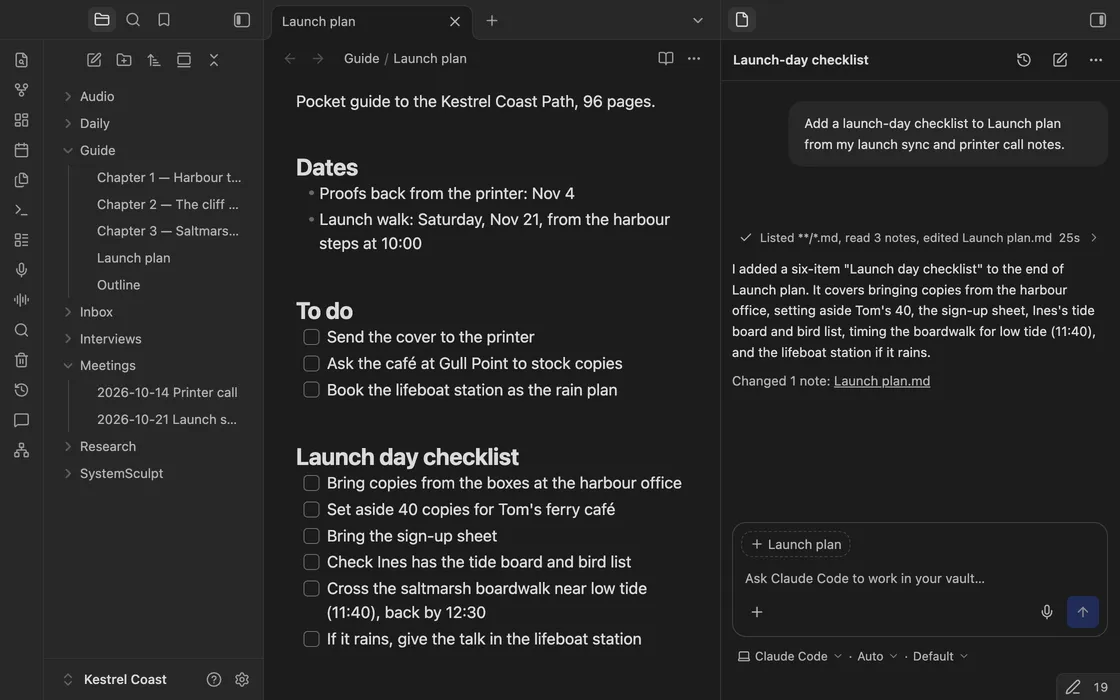1120x700 pixels.
Task: Open the Claude Code agent dropdown
Action: coord(789,656)
